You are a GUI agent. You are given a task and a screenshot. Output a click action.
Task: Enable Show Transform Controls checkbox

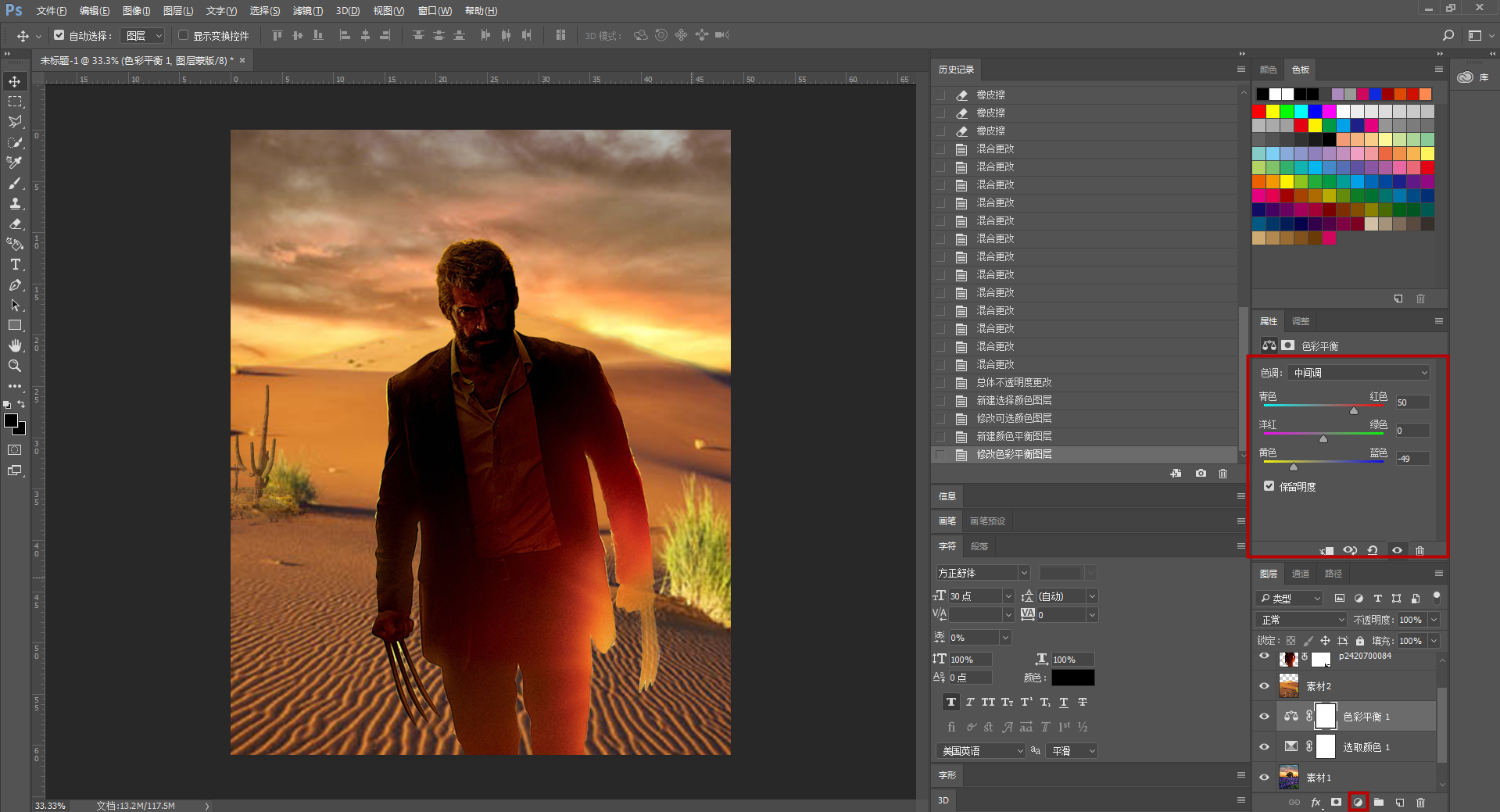[x=183, y=35]
